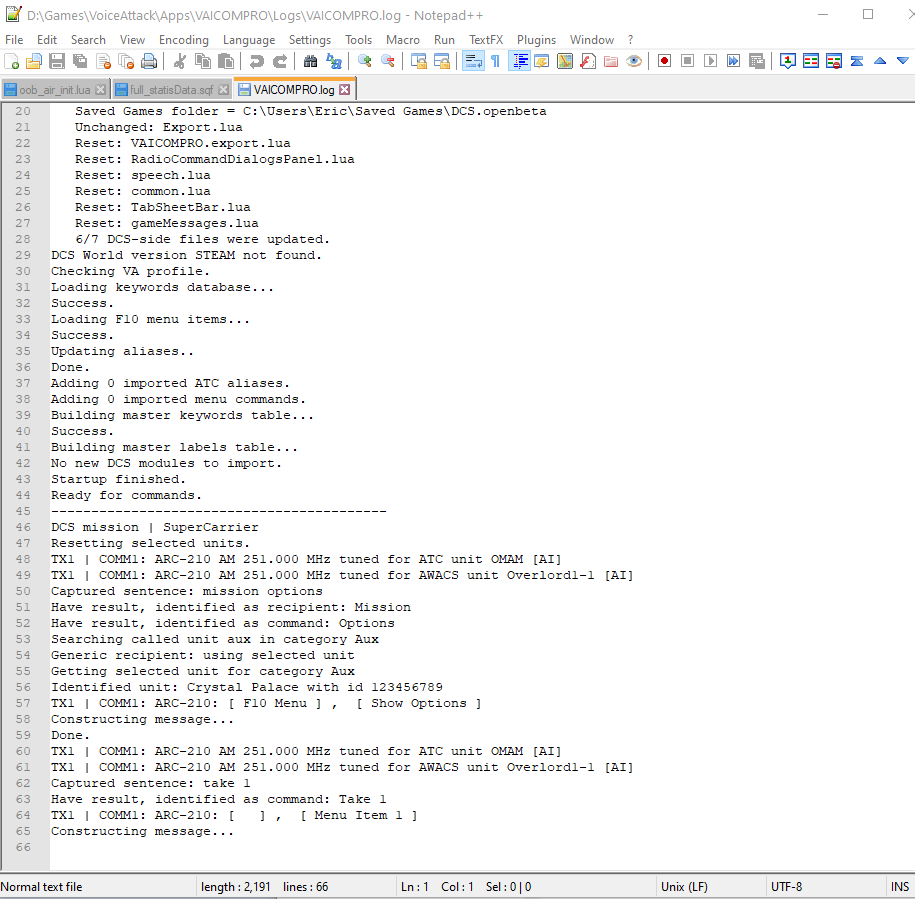Go to previous difference up arrow
The image size is (915, 899).
(880, 61)
